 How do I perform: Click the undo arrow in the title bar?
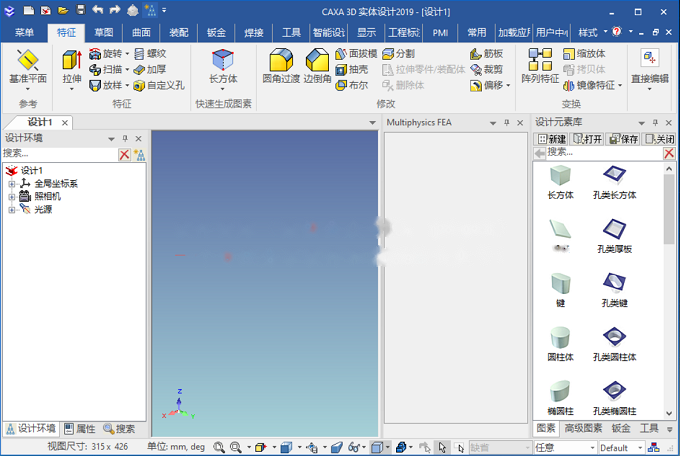[x=98, y=10]
